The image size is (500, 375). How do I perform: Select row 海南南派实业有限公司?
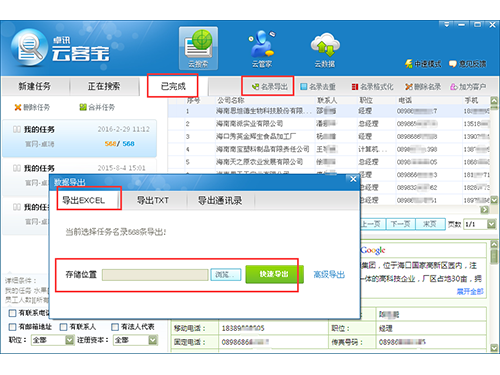(328, 124)
